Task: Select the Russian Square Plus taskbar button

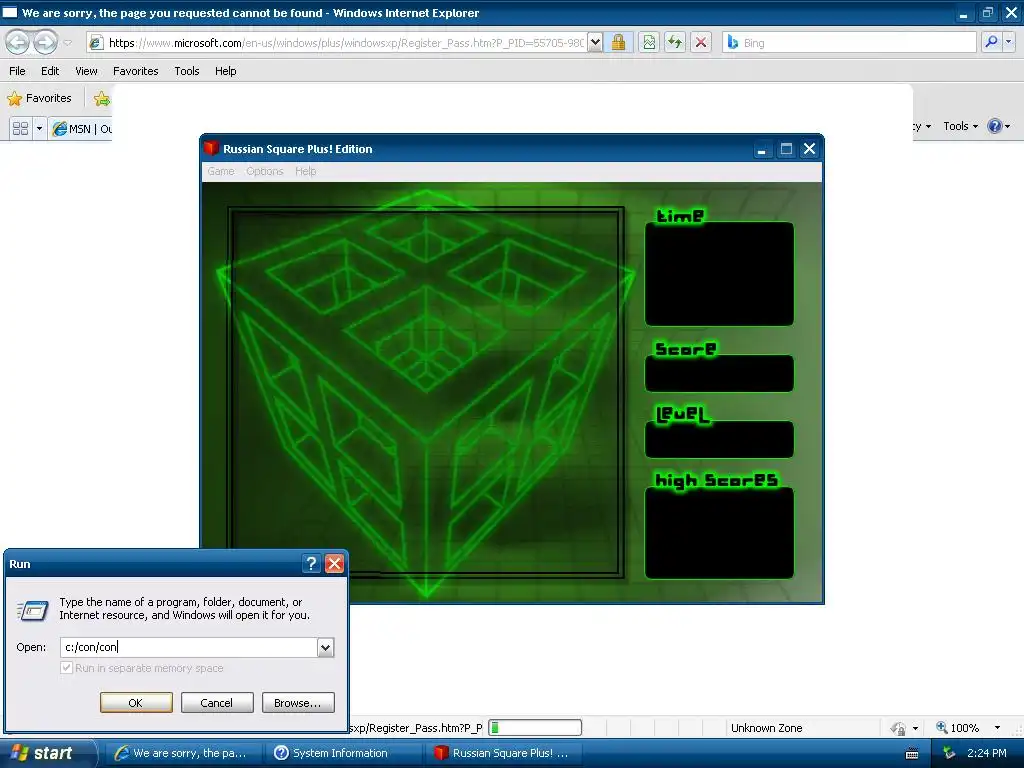Action: (503, 753)
